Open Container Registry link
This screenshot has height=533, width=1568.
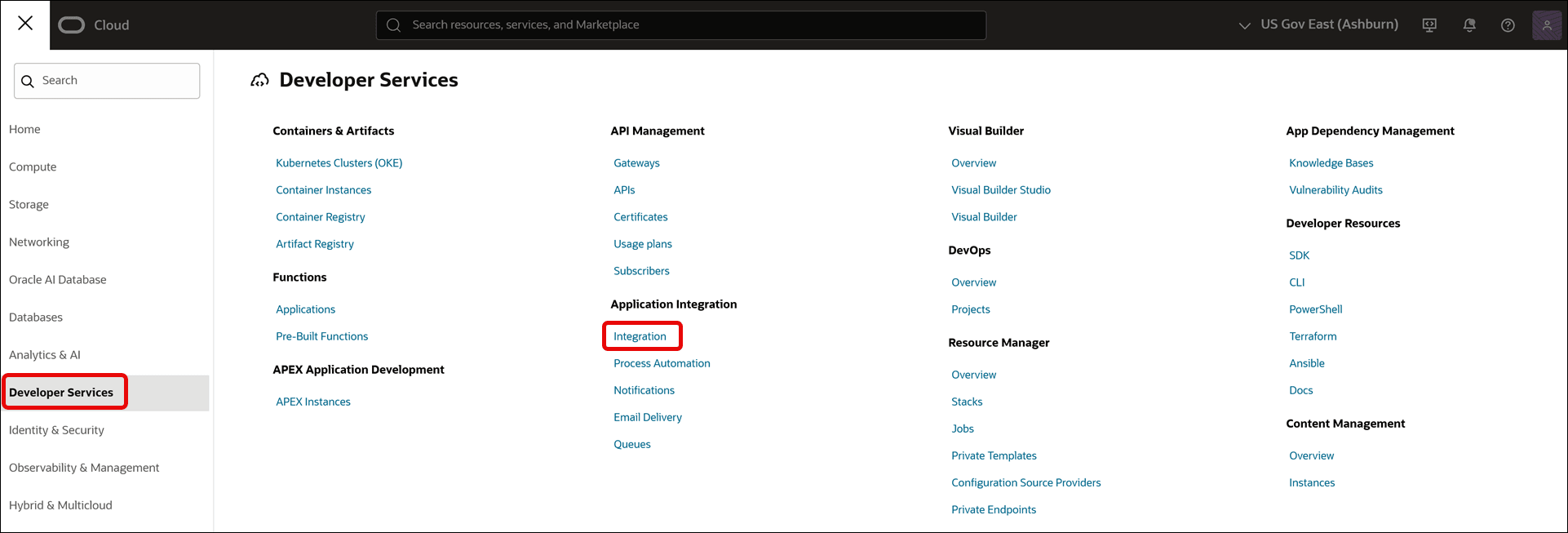click(x=321, y=217)
